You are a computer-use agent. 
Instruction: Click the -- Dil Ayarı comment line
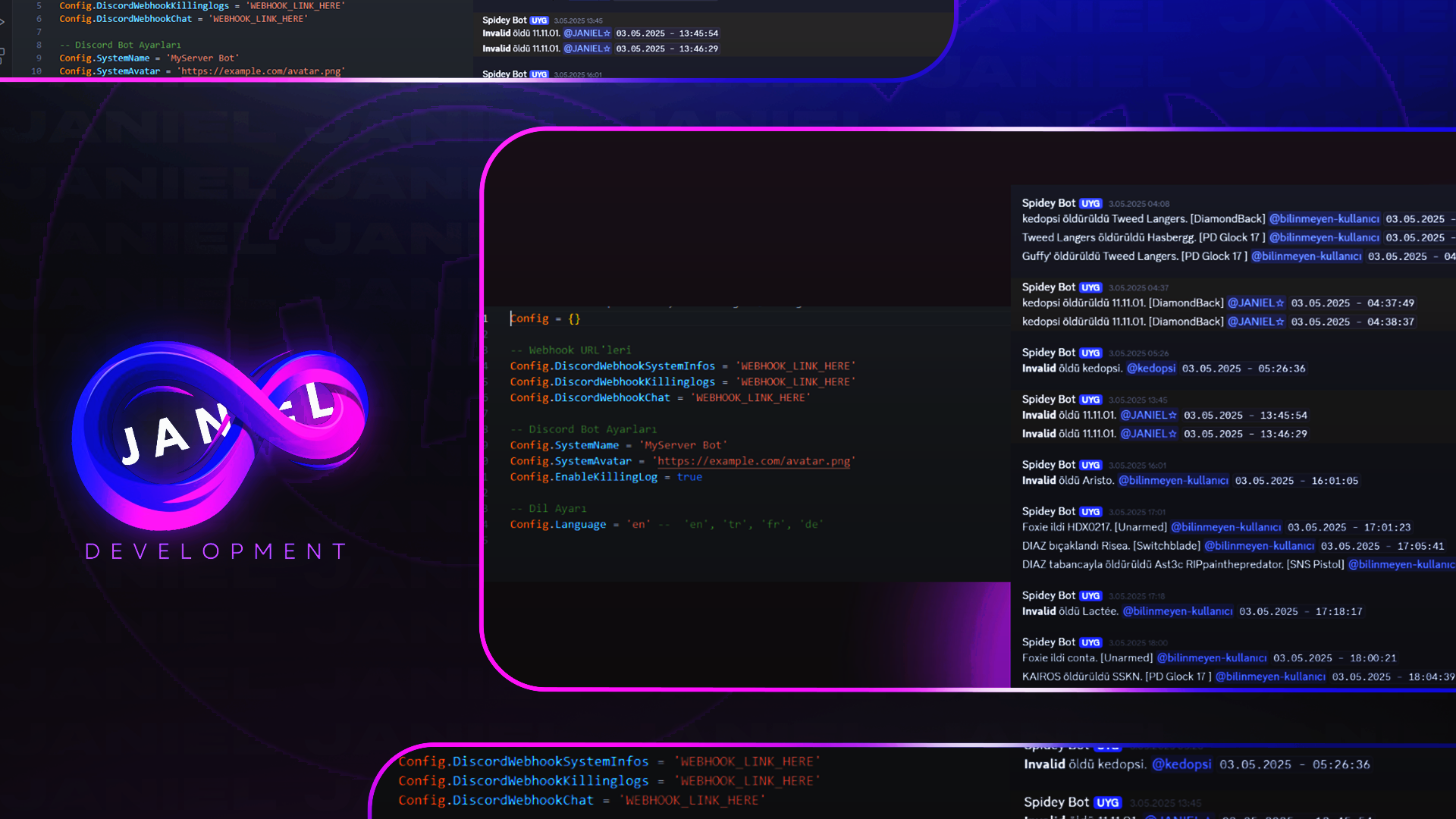pos(548,509)
